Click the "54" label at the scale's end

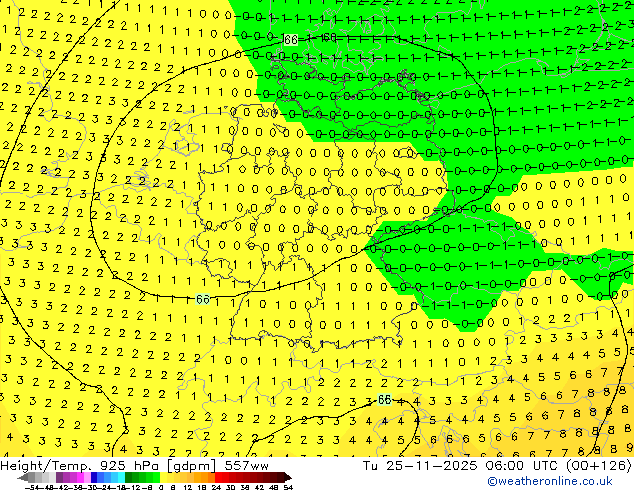[288, 487]
